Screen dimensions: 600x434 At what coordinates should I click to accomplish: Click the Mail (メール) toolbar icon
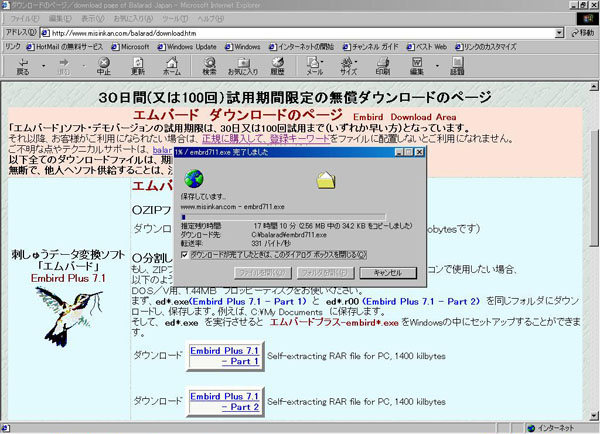point(315,66)
